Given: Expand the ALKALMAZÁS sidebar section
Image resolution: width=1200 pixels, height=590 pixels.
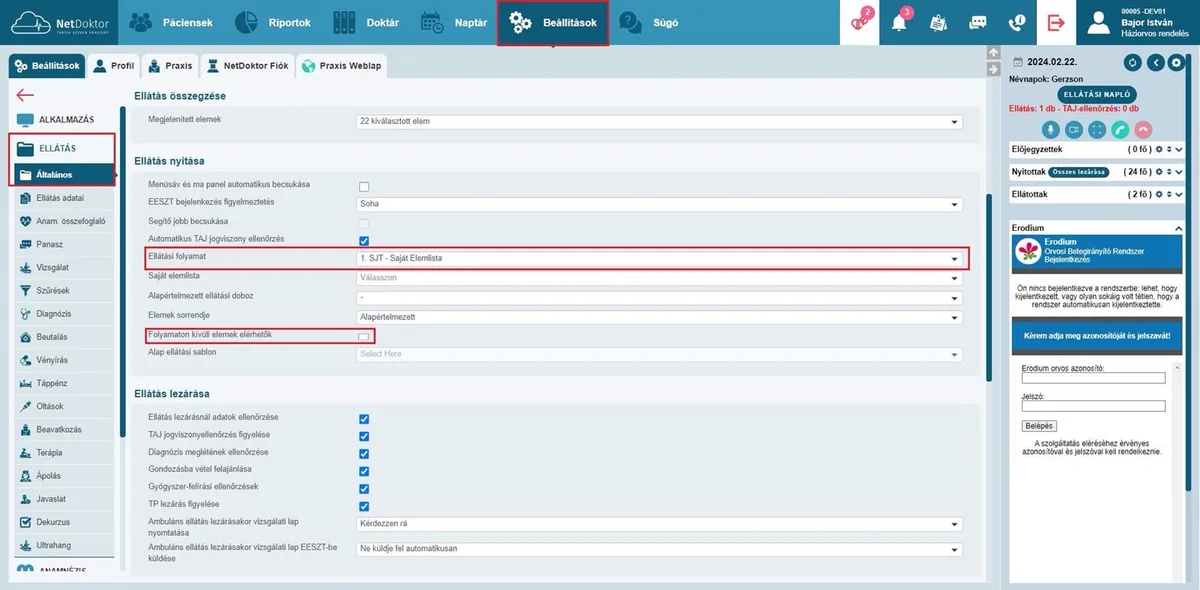Looking at the screenshot, I should pos(65,119).
